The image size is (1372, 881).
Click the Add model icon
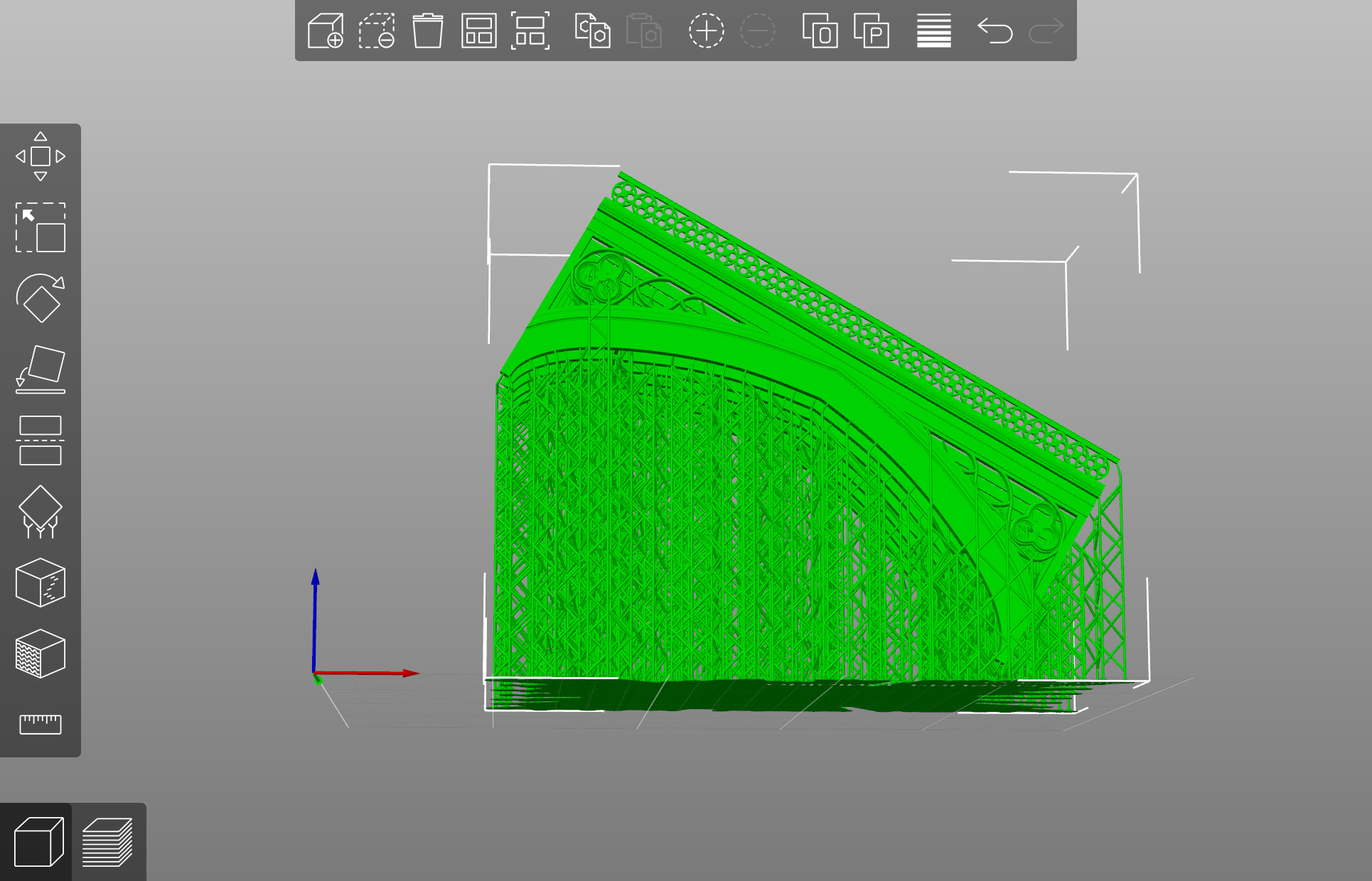[x=326, y=31]
